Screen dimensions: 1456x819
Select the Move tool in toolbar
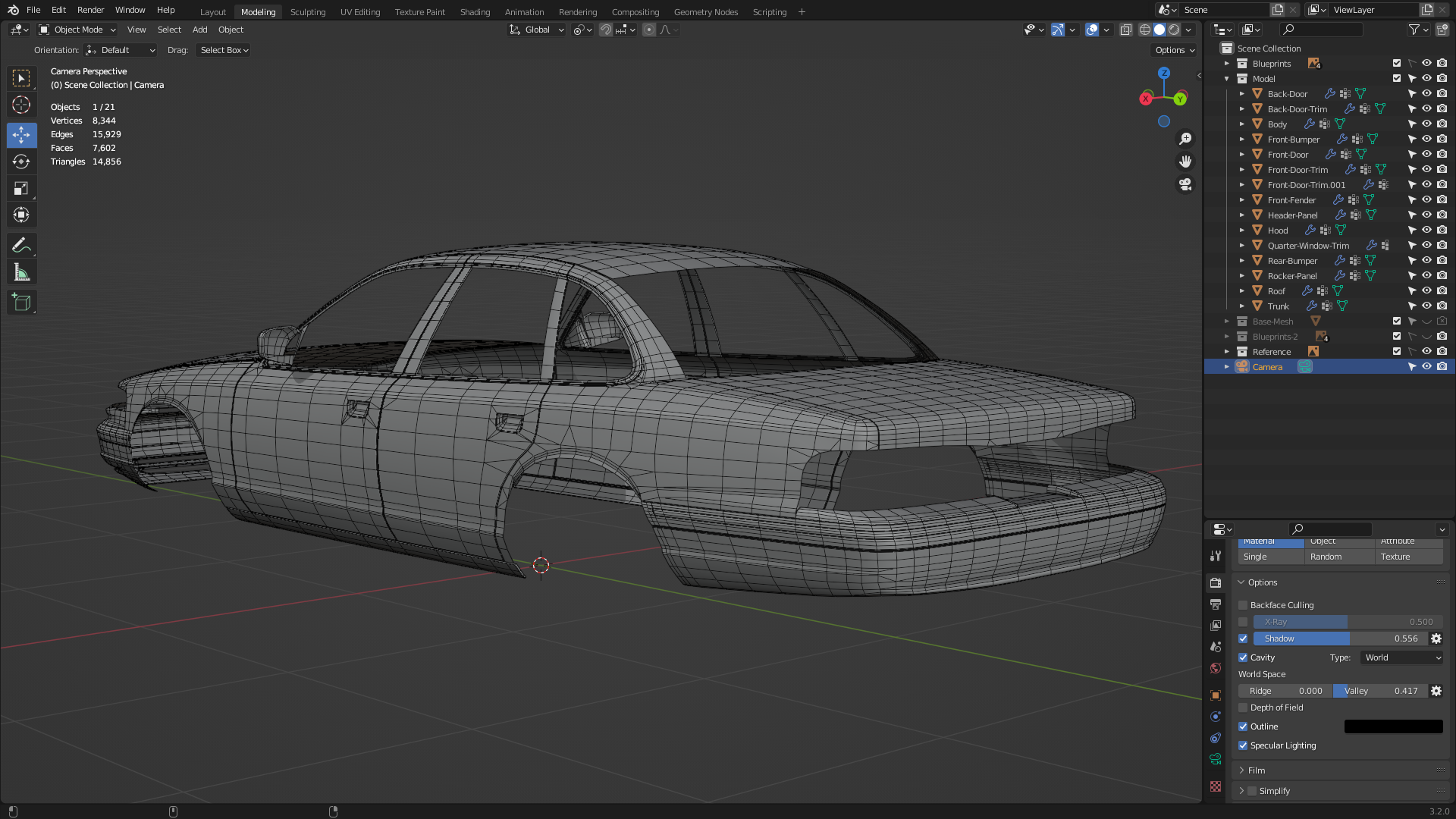21,135
